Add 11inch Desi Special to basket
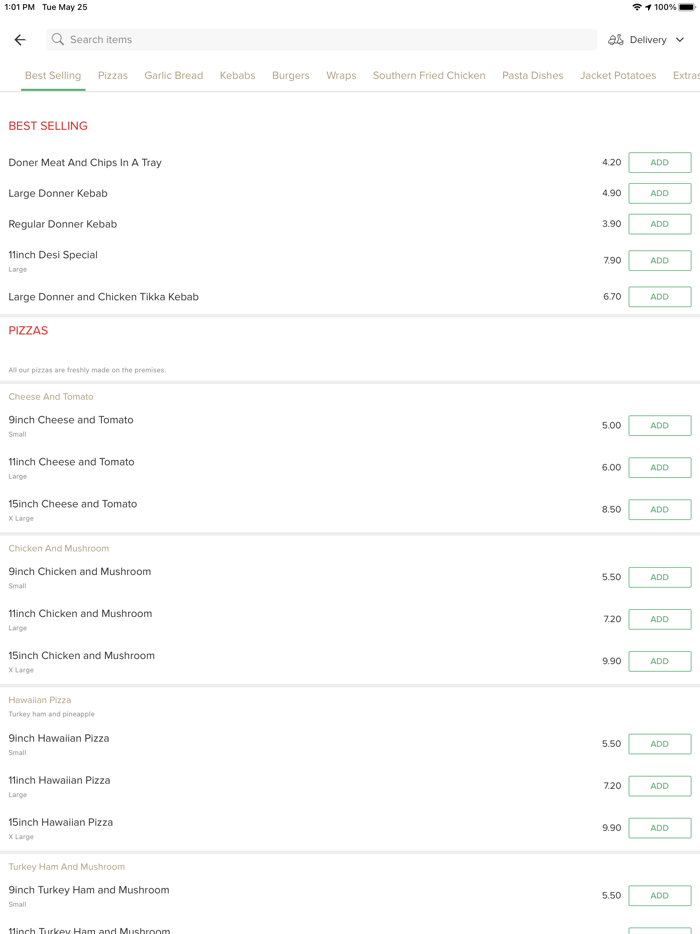700x934 pixels. pos(659,260)
